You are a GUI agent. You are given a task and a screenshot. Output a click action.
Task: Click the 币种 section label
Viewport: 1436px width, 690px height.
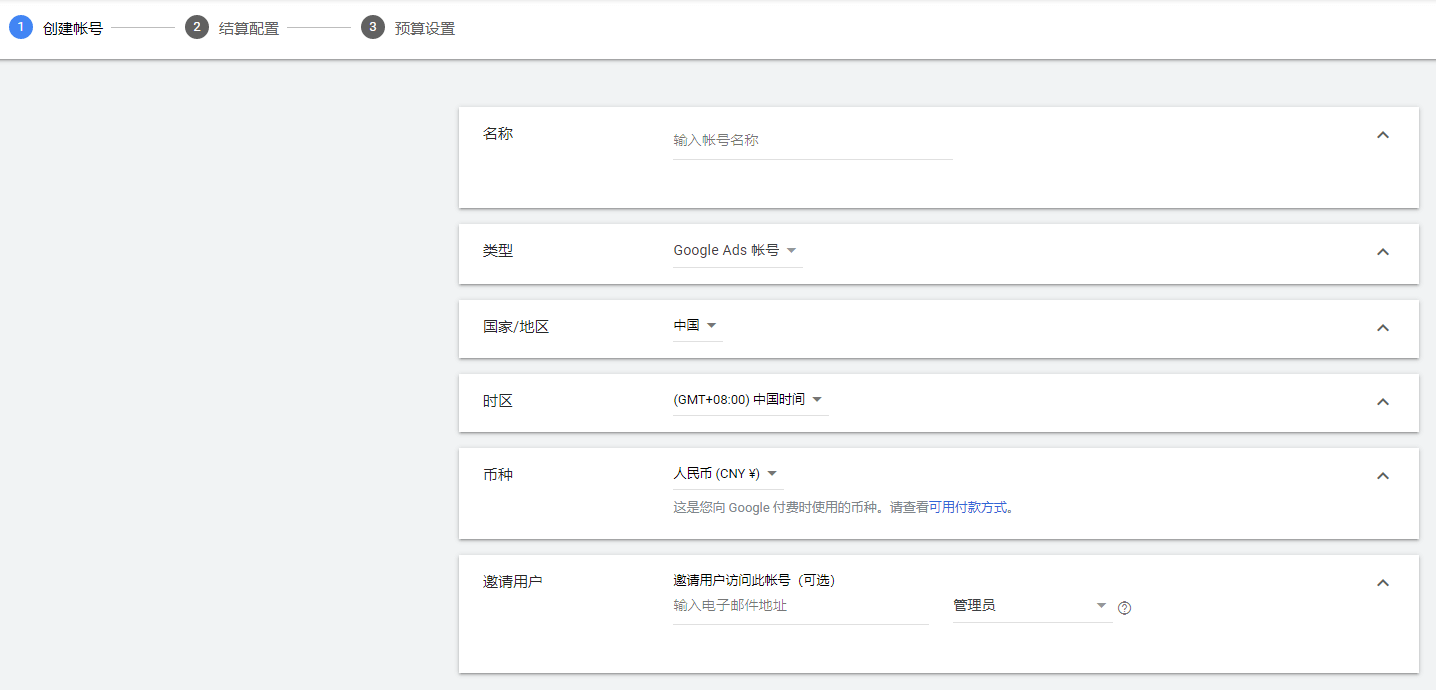pyautogui.click(x=498, y=475)
